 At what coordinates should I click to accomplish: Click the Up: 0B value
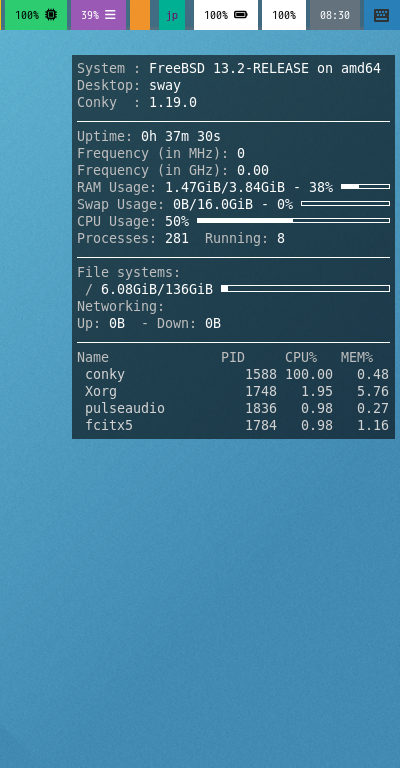tap(117, 324)
